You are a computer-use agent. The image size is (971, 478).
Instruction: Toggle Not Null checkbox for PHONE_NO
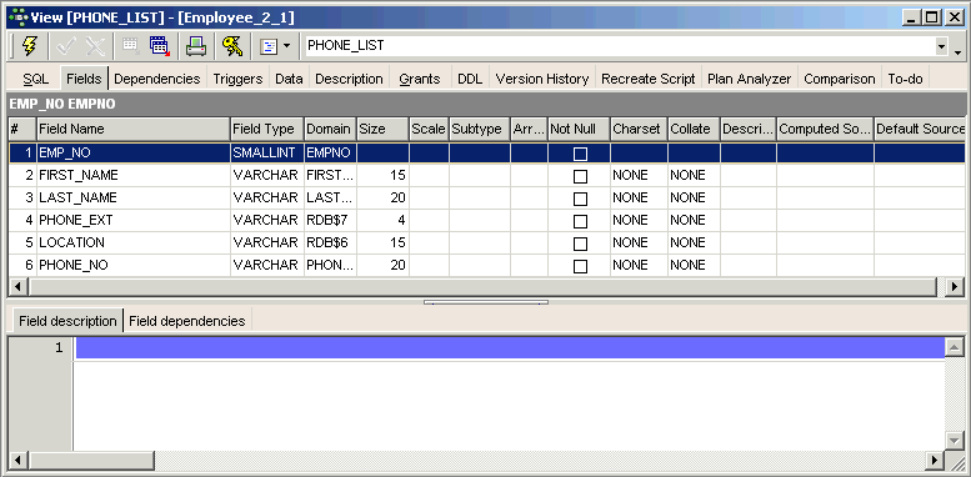(x=580, y=266)
